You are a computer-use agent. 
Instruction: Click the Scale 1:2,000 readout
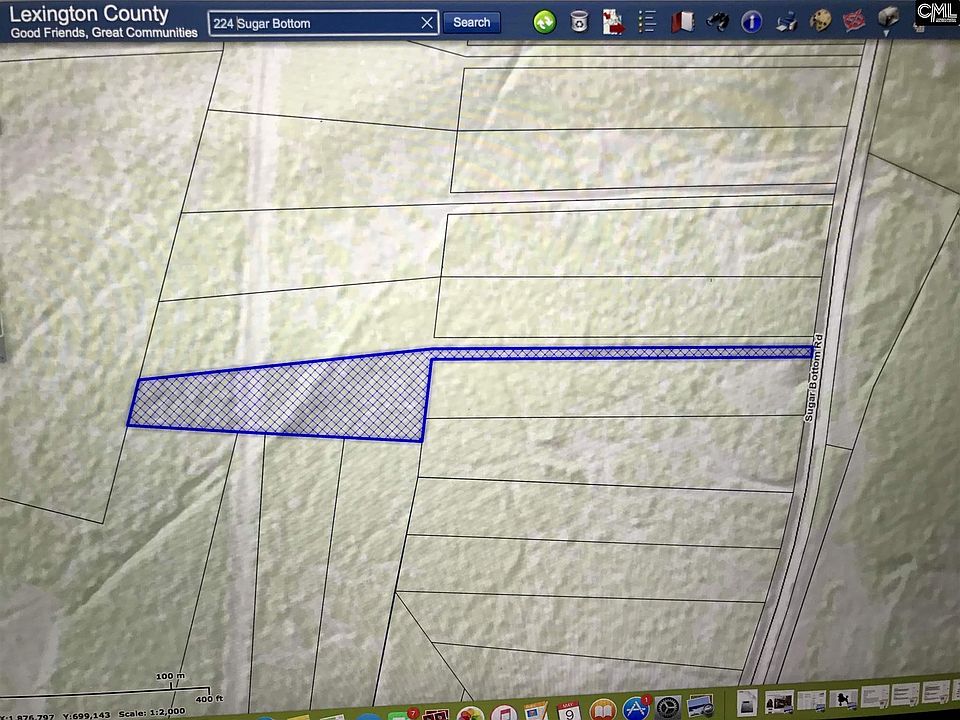[151, 713]
